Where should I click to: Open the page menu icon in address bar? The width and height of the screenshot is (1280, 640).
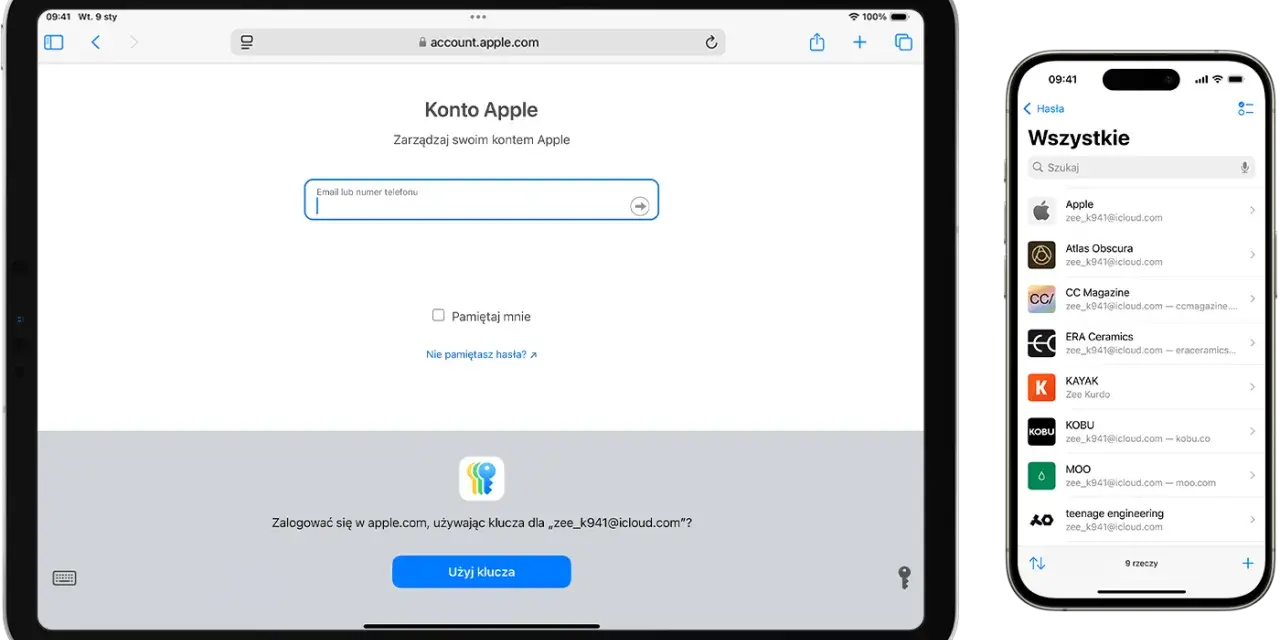tap(247, 42)
